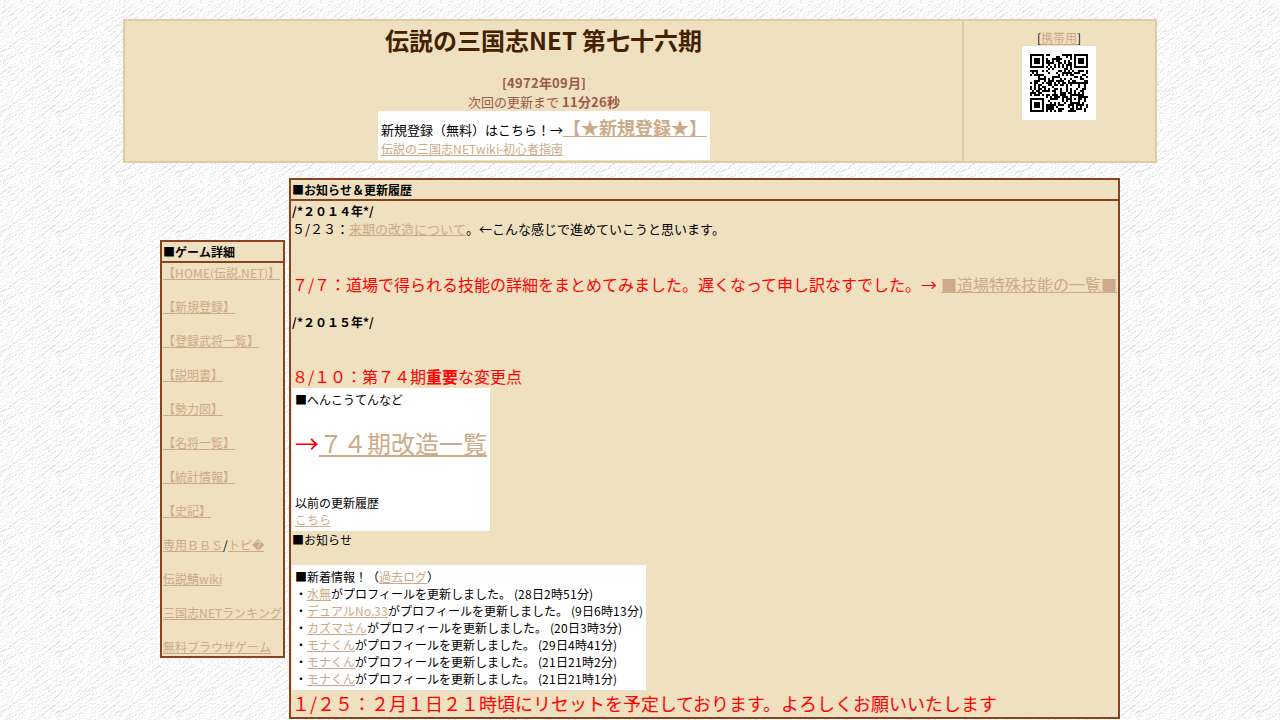Viewport: 1280px width, 720px height.
Task: Open 【説明書】 manual in sidebar
Action: [193, 375]
